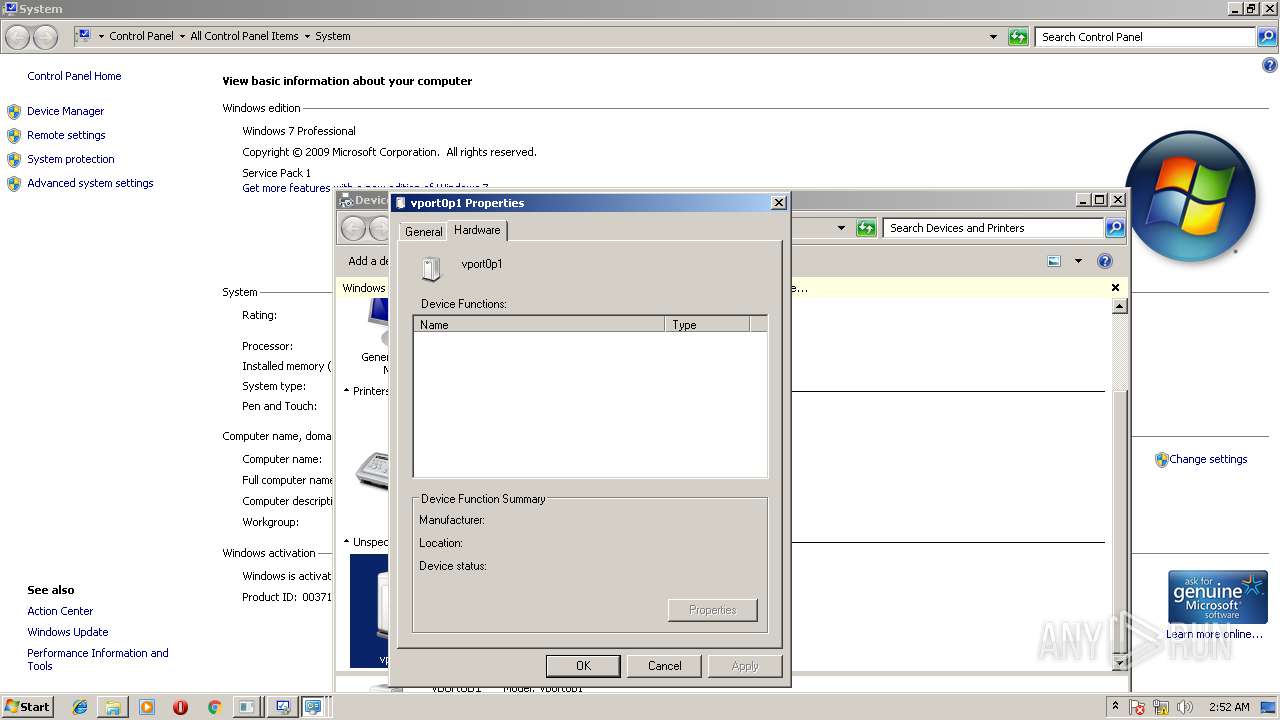Open Action Center flag in tray
Screen dimensions: 1280x720
1138,707
